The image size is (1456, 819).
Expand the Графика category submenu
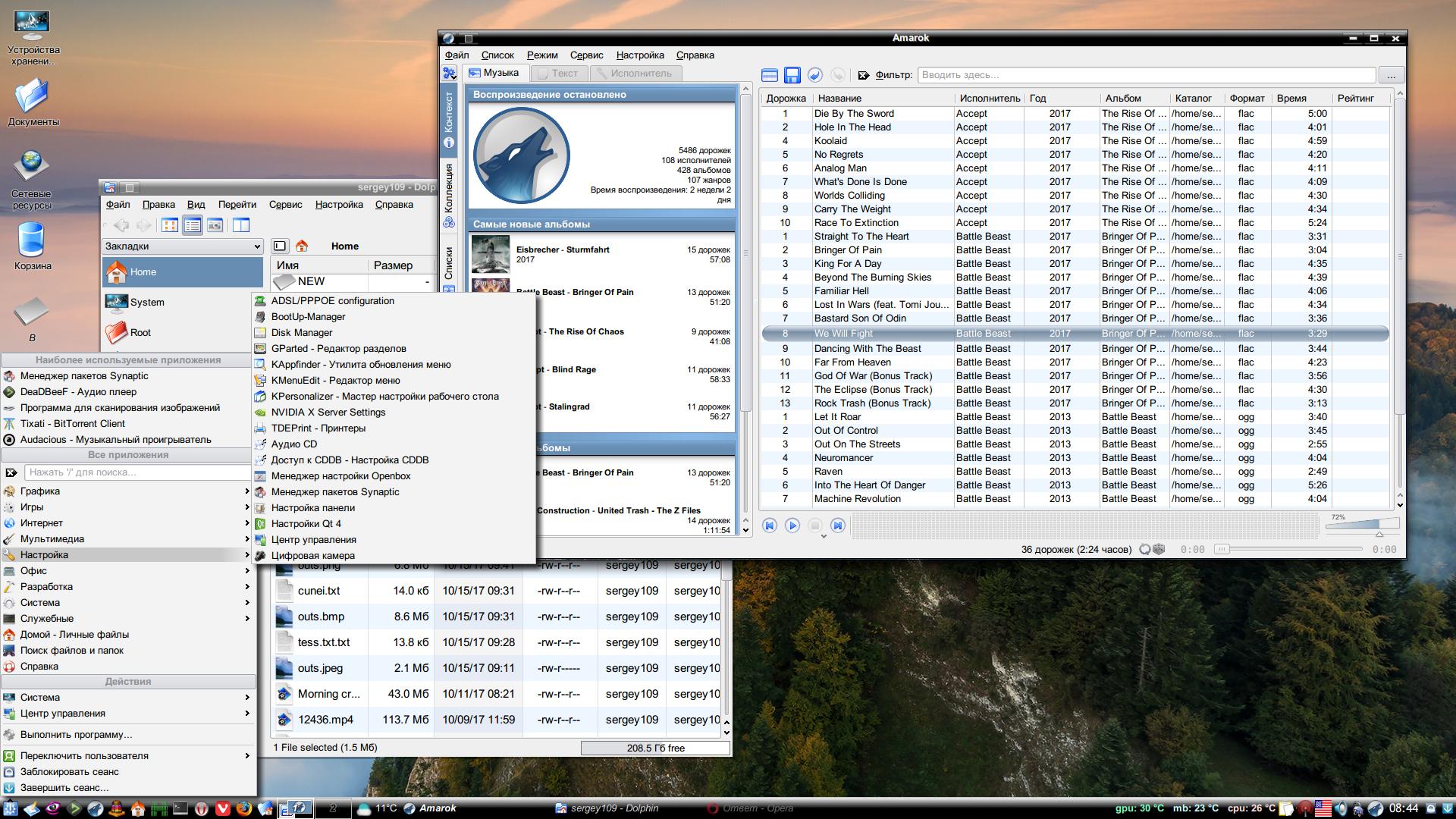point(127,491)
